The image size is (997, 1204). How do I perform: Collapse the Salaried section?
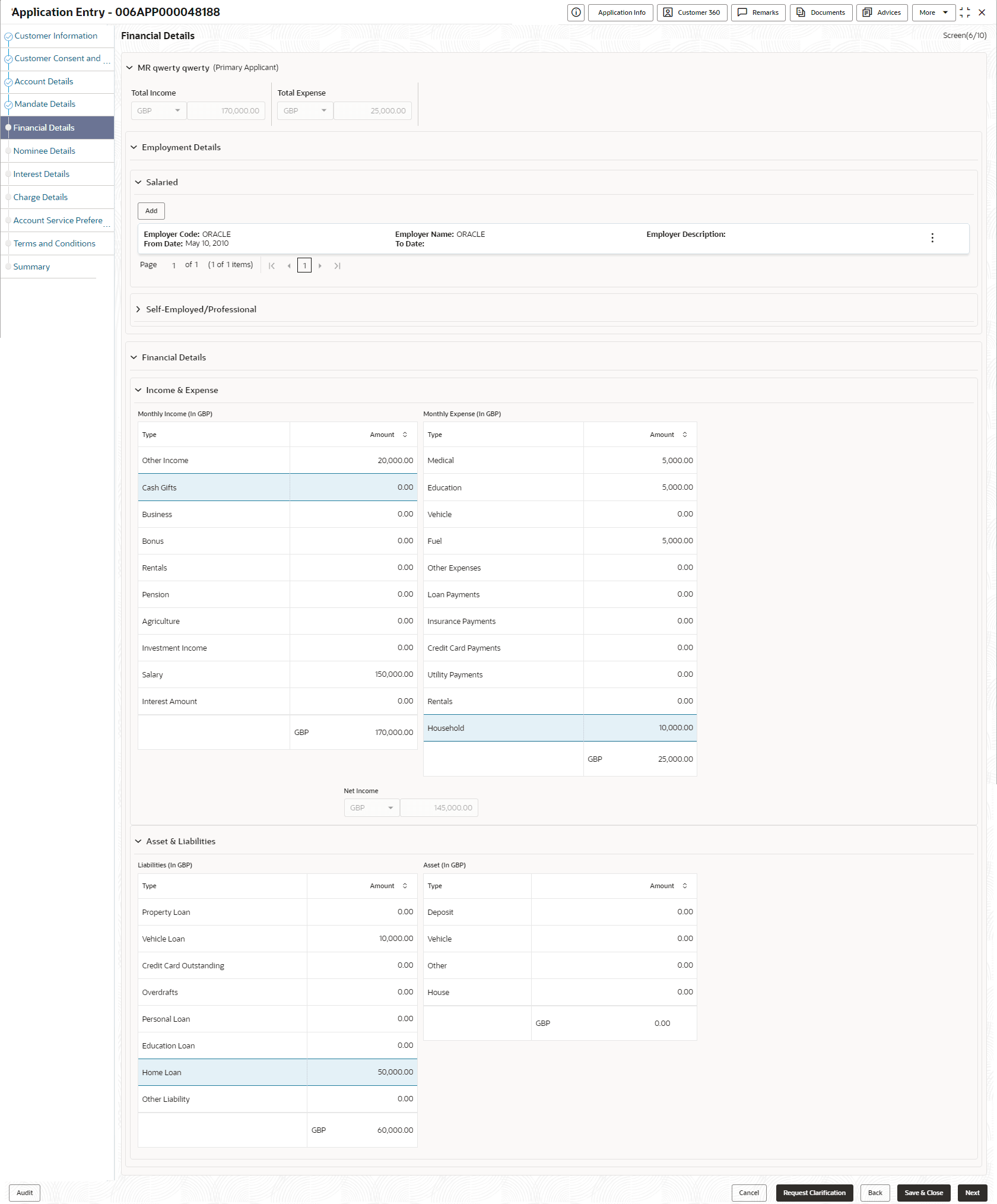tap(138, 182)
